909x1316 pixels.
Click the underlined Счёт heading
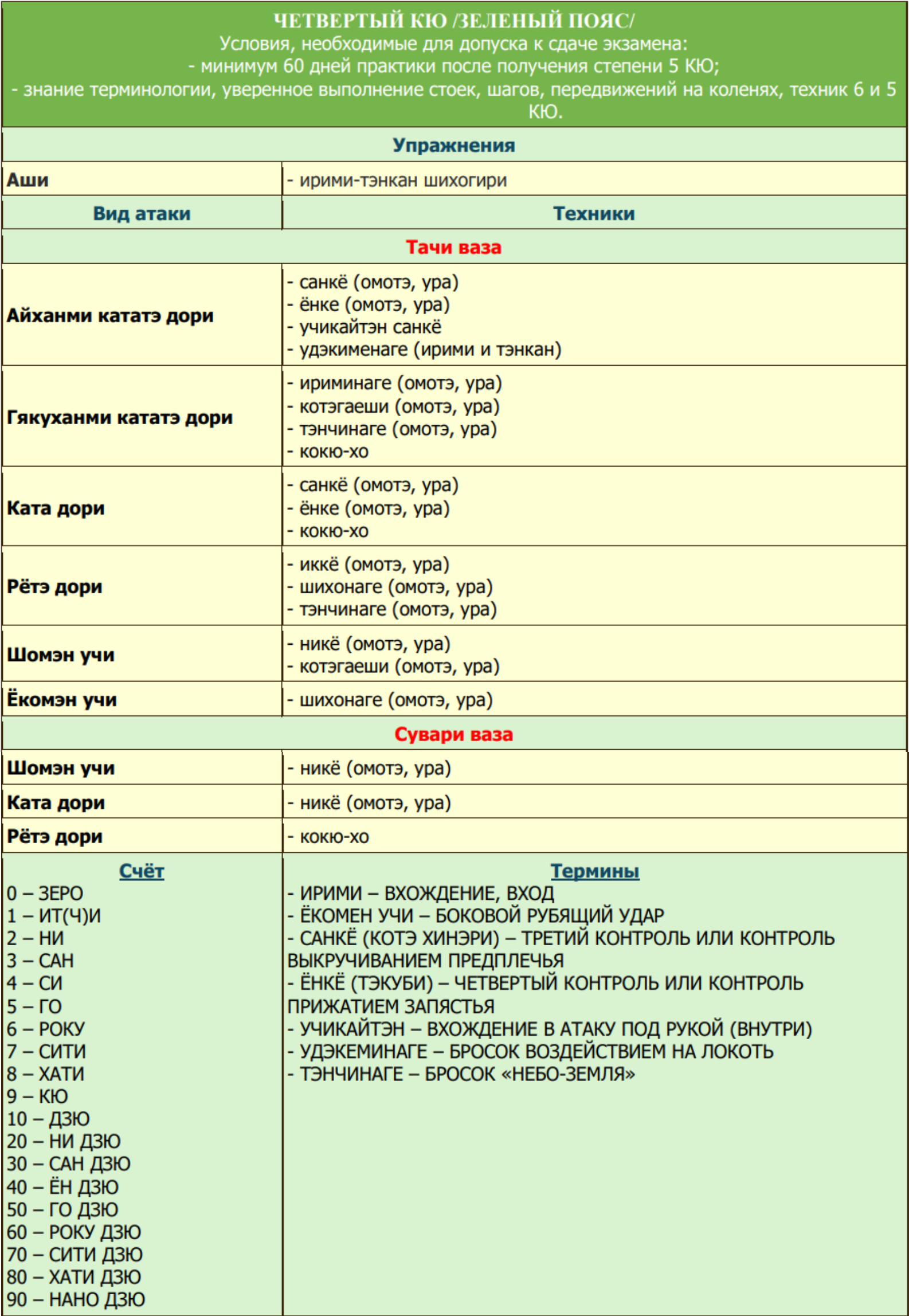pos(142,871)
